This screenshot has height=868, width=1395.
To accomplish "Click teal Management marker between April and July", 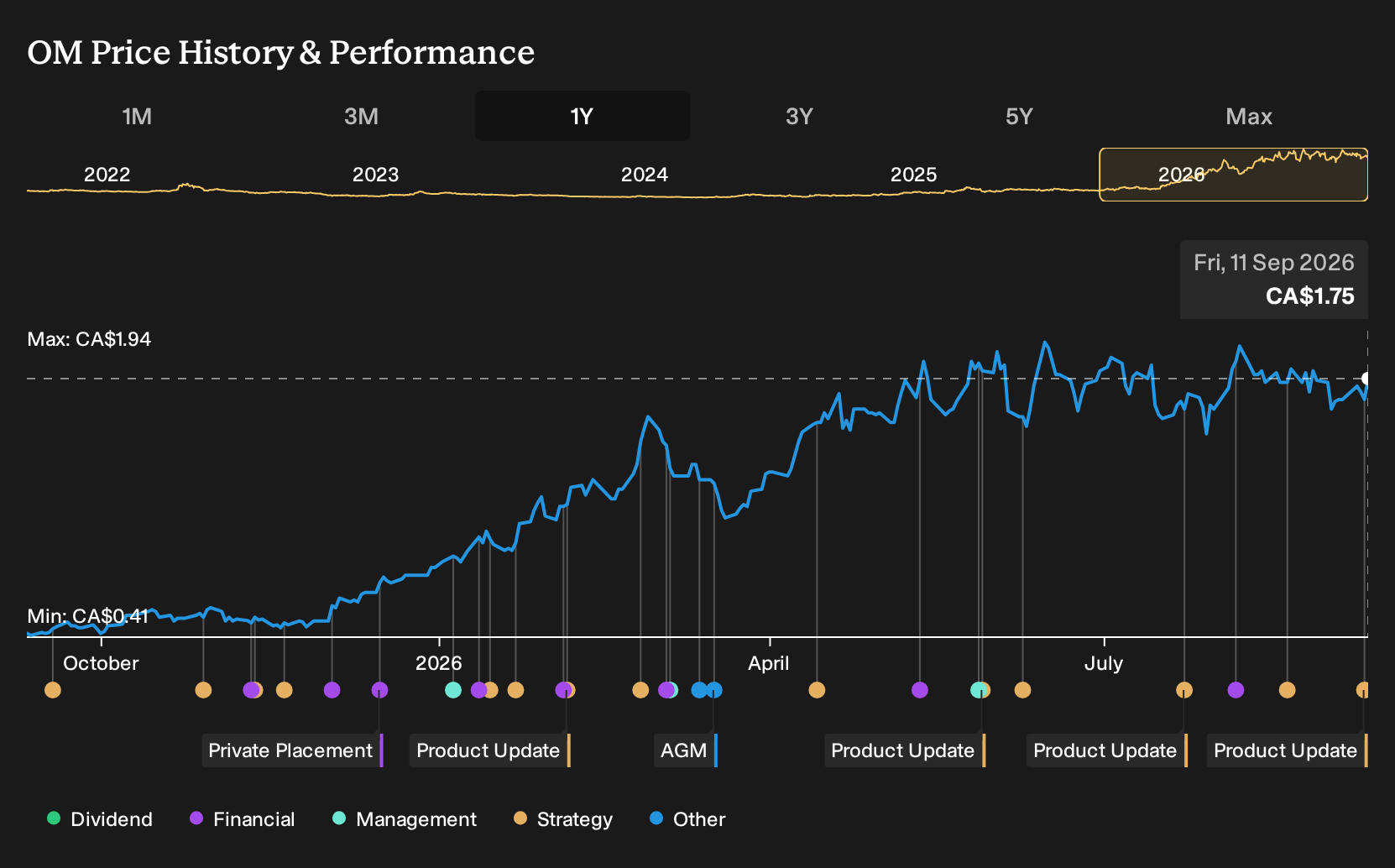I will pyautogui.click(x=977, y=690).
